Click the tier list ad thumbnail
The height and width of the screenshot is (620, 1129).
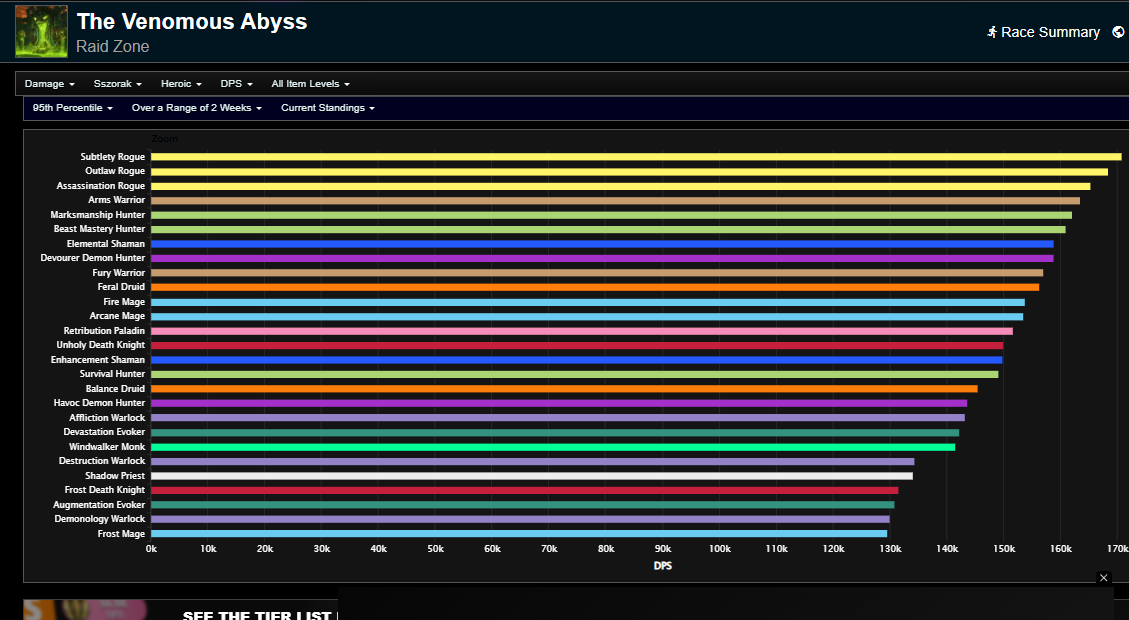[x=85, y=610]
